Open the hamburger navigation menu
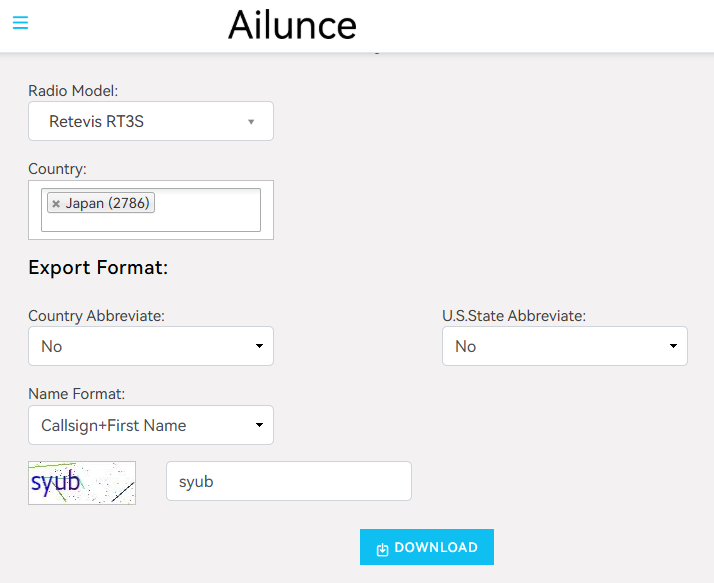Viewport: 714px width, 583px height. coord(20,23)
